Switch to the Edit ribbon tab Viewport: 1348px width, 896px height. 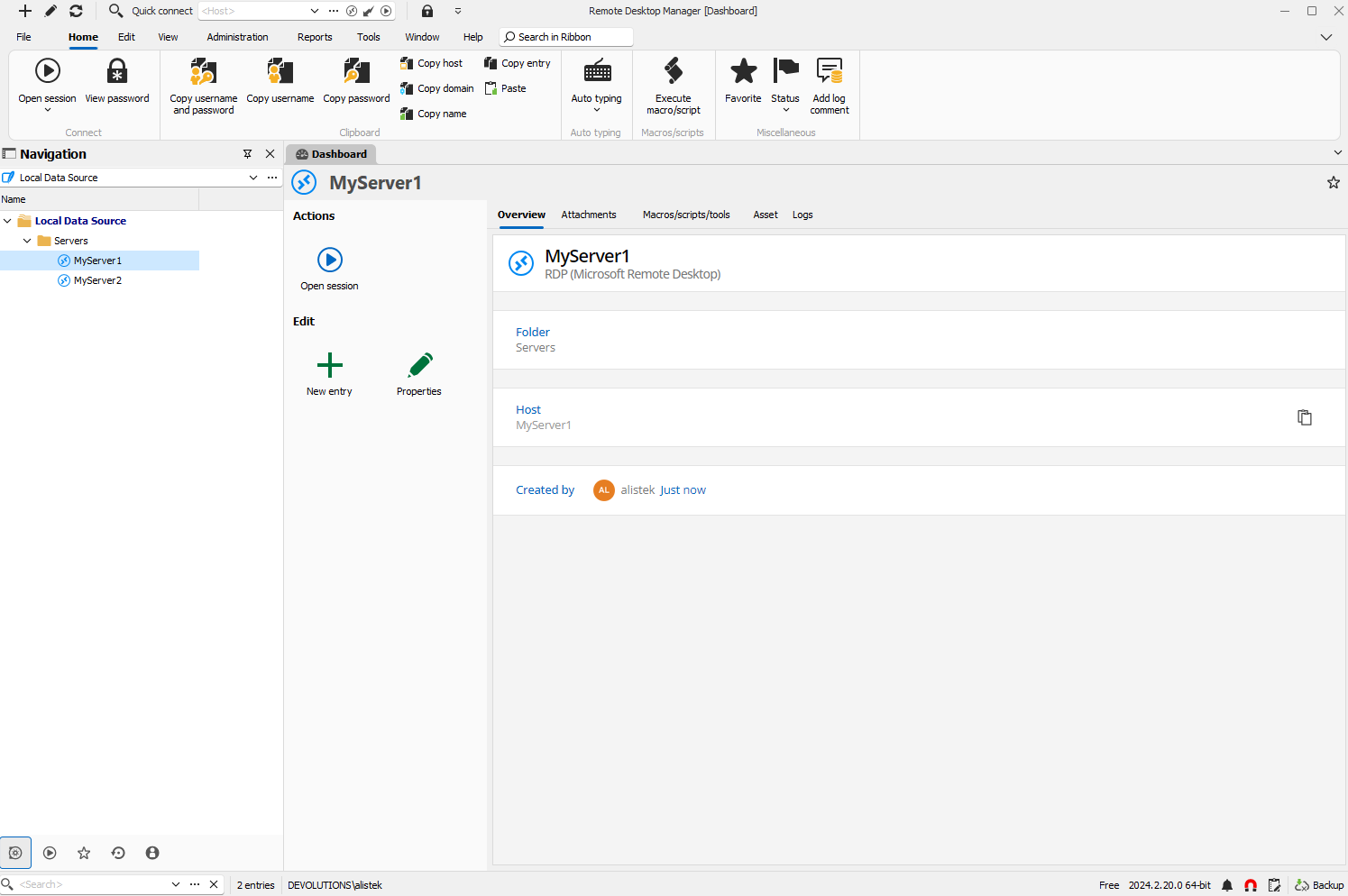(x=126, y=37)
